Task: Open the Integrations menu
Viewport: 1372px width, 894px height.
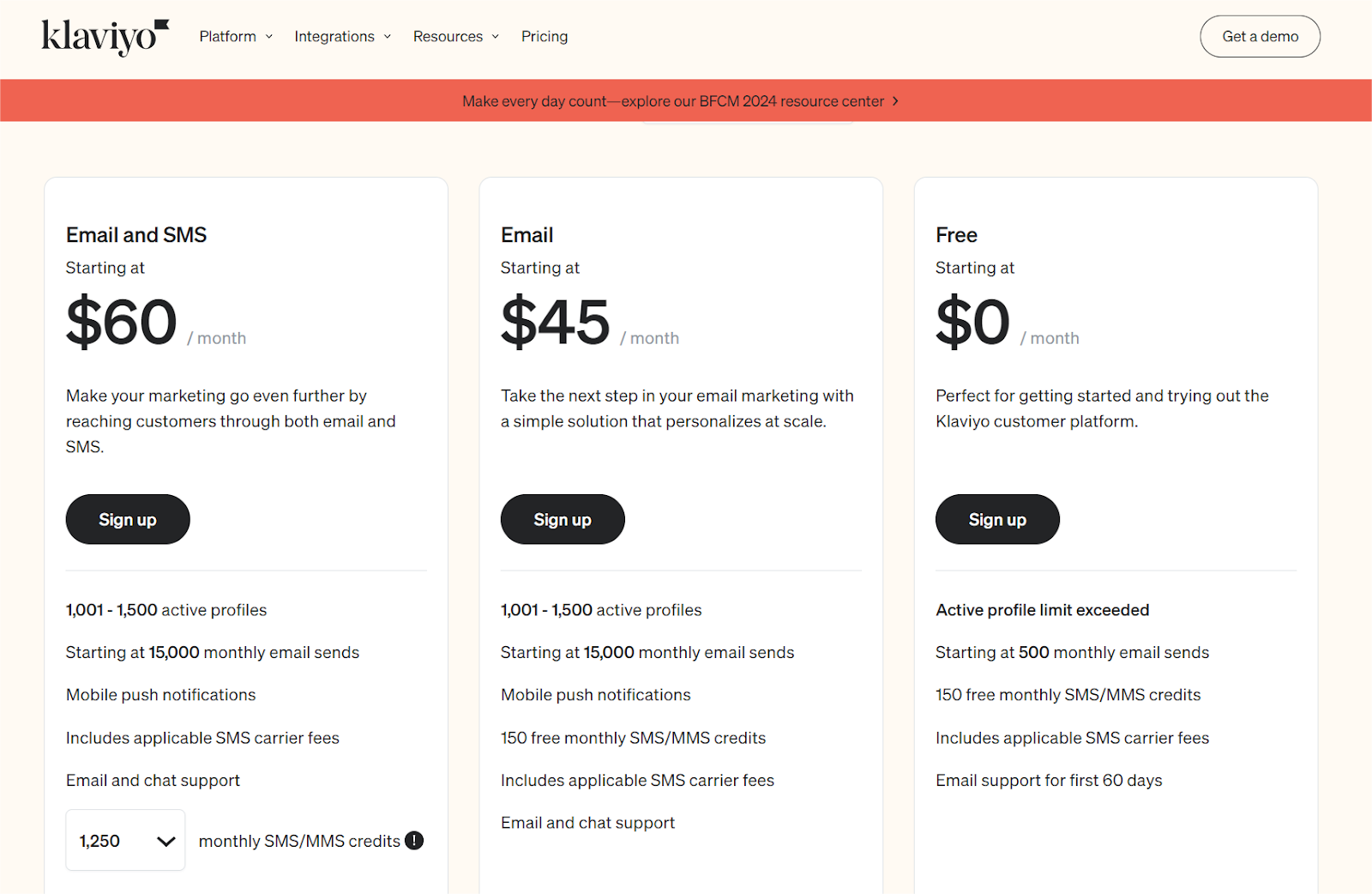Action: (x=342, y=36)
